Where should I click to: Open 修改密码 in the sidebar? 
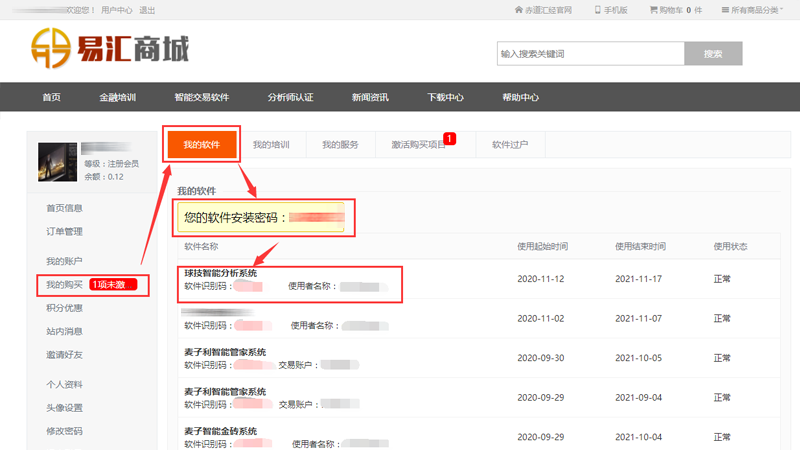coord(64,431)
